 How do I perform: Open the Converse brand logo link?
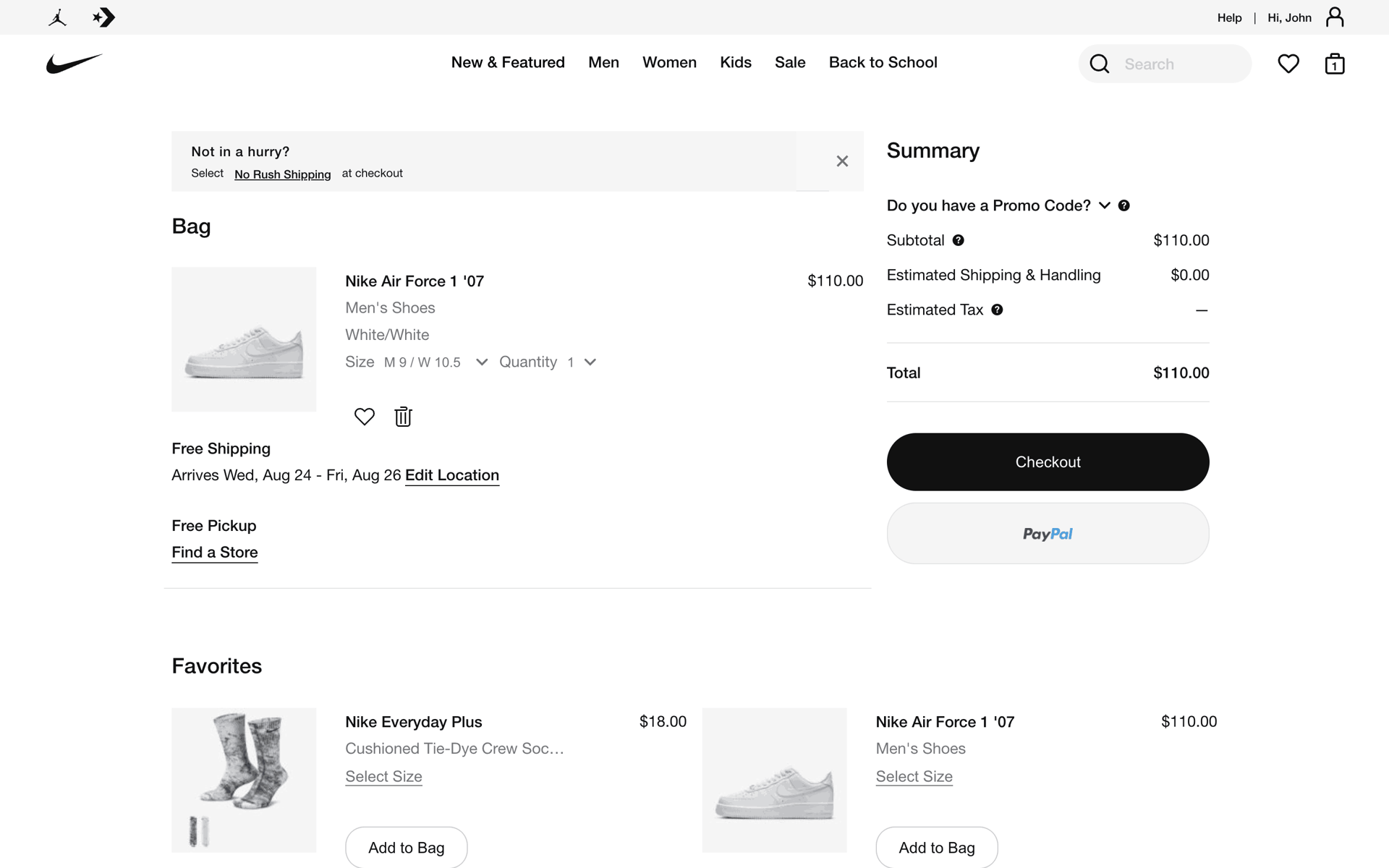(x=104, y=17)
